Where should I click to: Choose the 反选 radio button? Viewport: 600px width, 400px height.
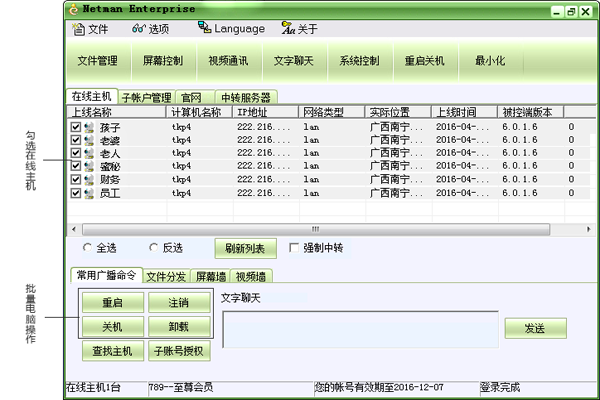pos(153,247)
